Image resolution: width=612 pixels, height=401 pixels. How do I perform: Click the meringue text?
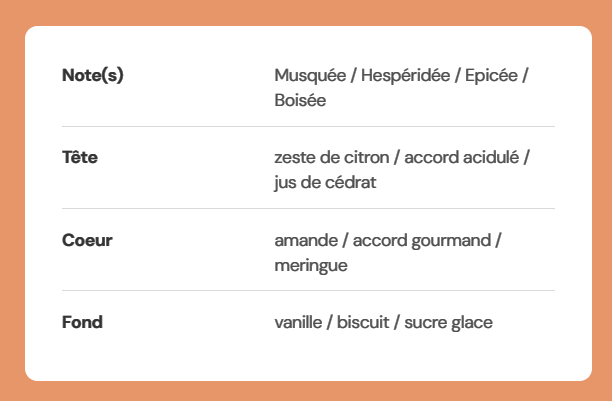(x=311, y=266)
